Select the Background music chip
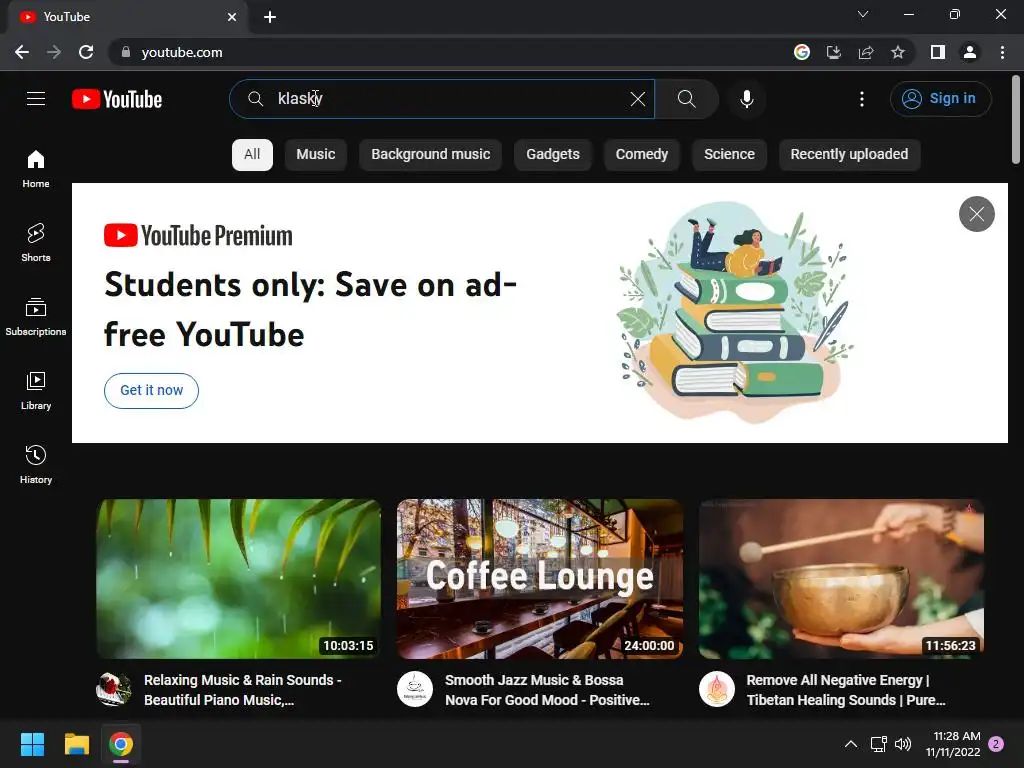The width and height of the screenshot is (1024, 768). coord(430,154)
